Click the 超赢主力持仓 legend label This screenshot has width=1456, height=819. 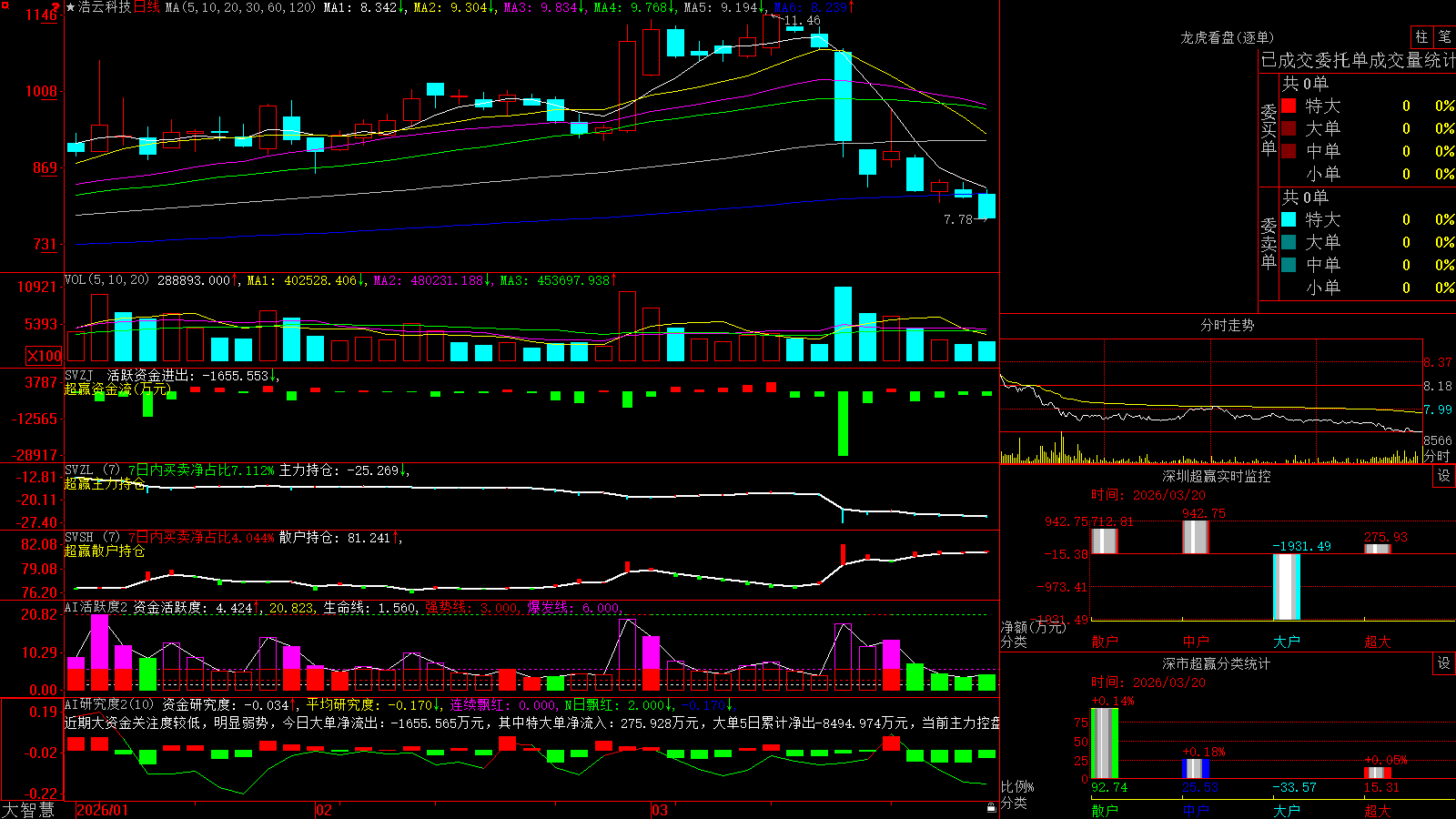105,484
